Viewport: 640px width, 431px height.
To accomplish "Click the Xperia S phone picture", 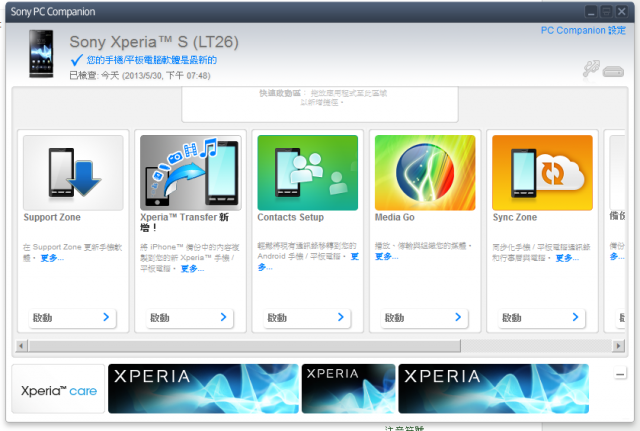I will coord(41,53).
